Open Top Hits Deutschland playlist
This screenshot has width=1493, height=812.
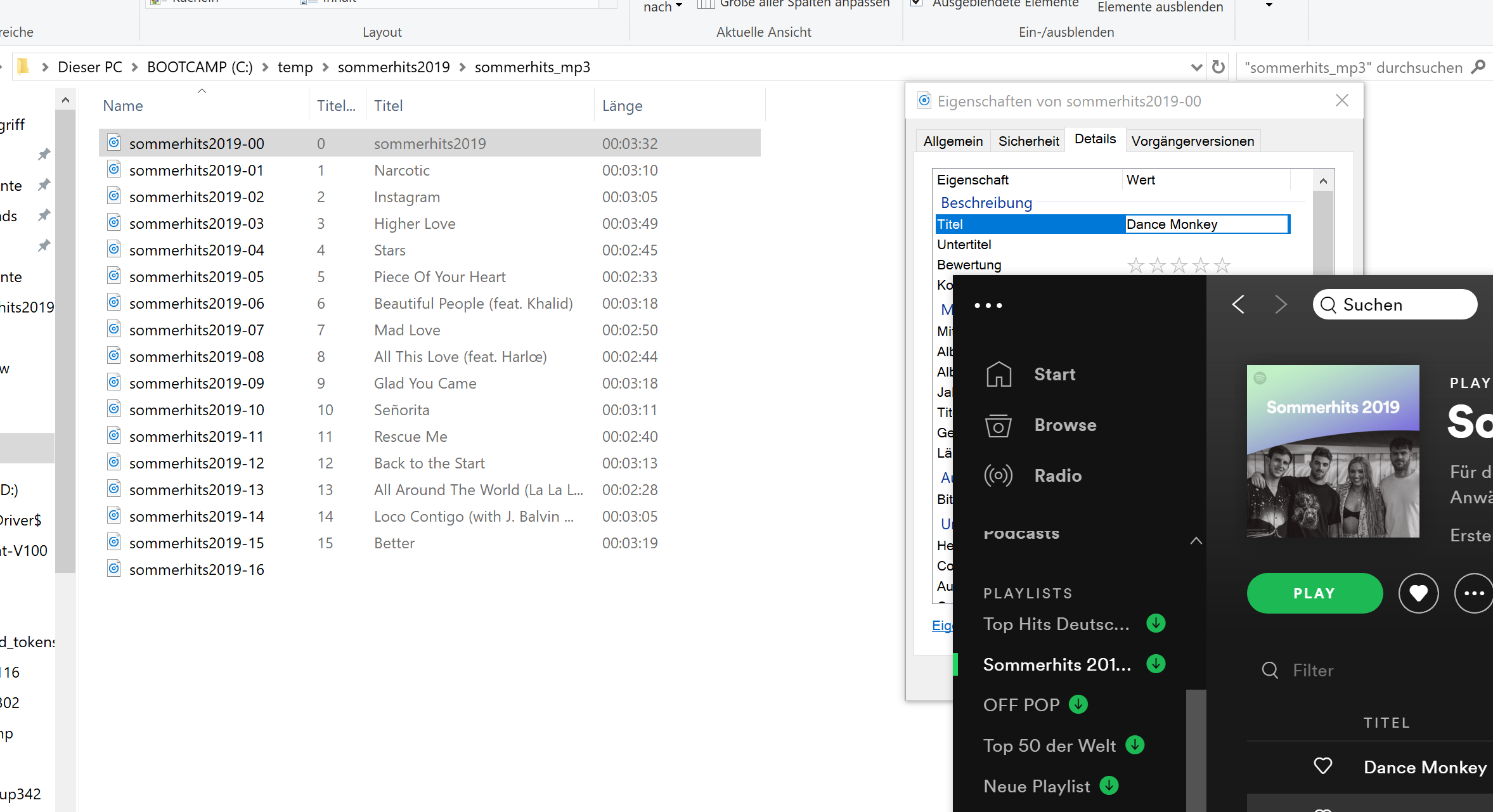pos(1056,624)
